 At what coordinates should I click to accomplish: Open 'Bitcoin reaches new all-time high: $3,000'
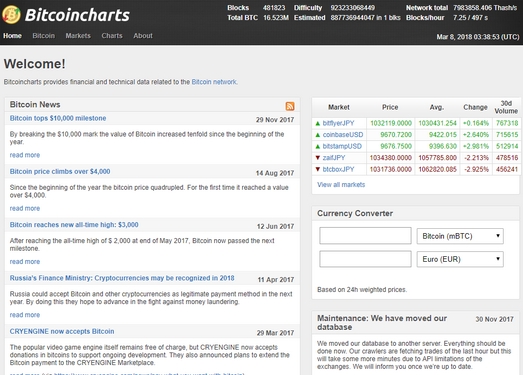[x=74, y=225]
